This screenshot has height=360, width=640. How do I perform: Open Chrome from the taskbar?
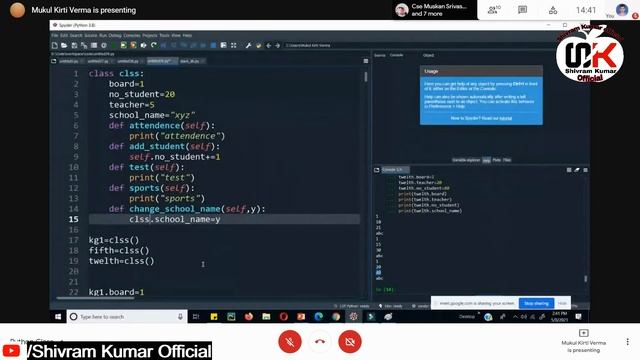click(336, 316)
